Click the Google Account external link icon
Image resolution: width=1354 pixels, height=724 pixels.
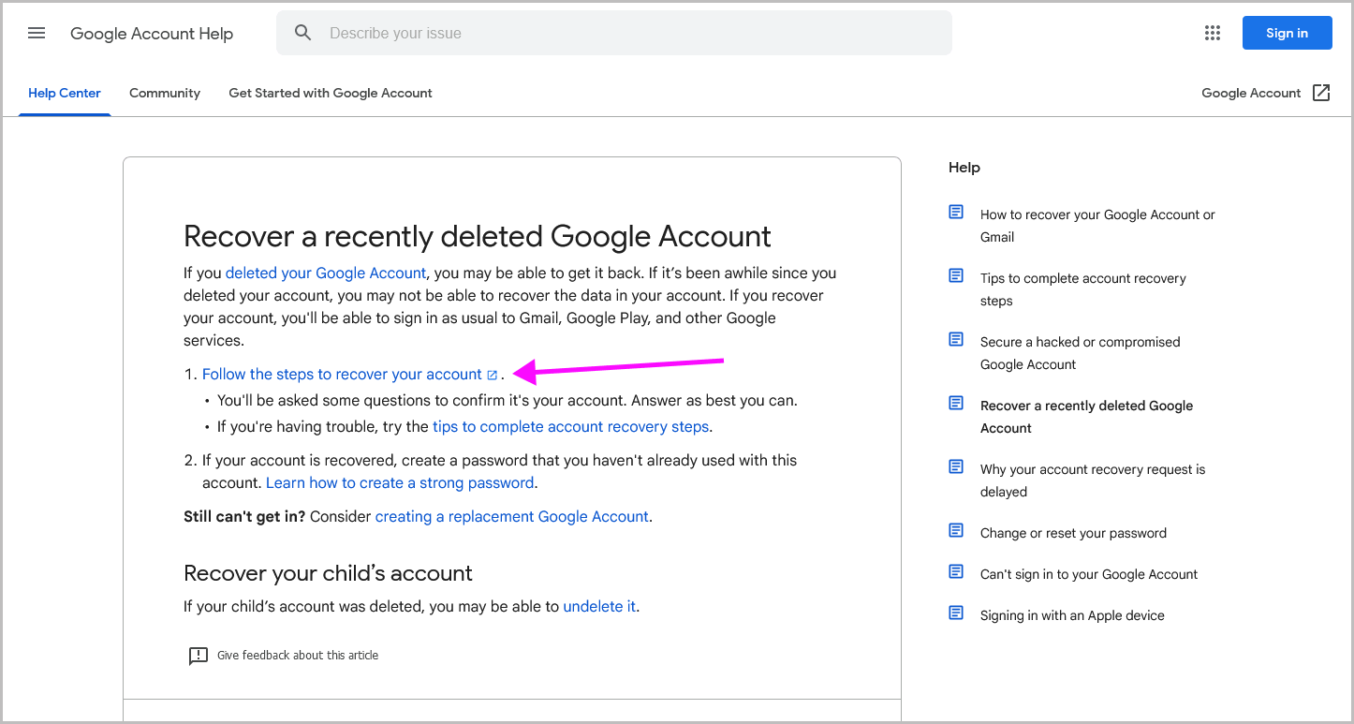coord(1321,93)
